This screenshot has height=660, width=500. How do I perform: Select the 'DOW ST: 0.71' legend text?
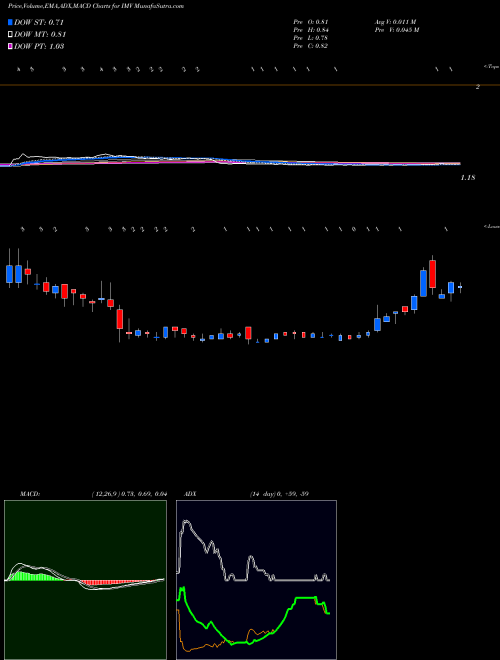pyautogui.click(x=39, y=22)
